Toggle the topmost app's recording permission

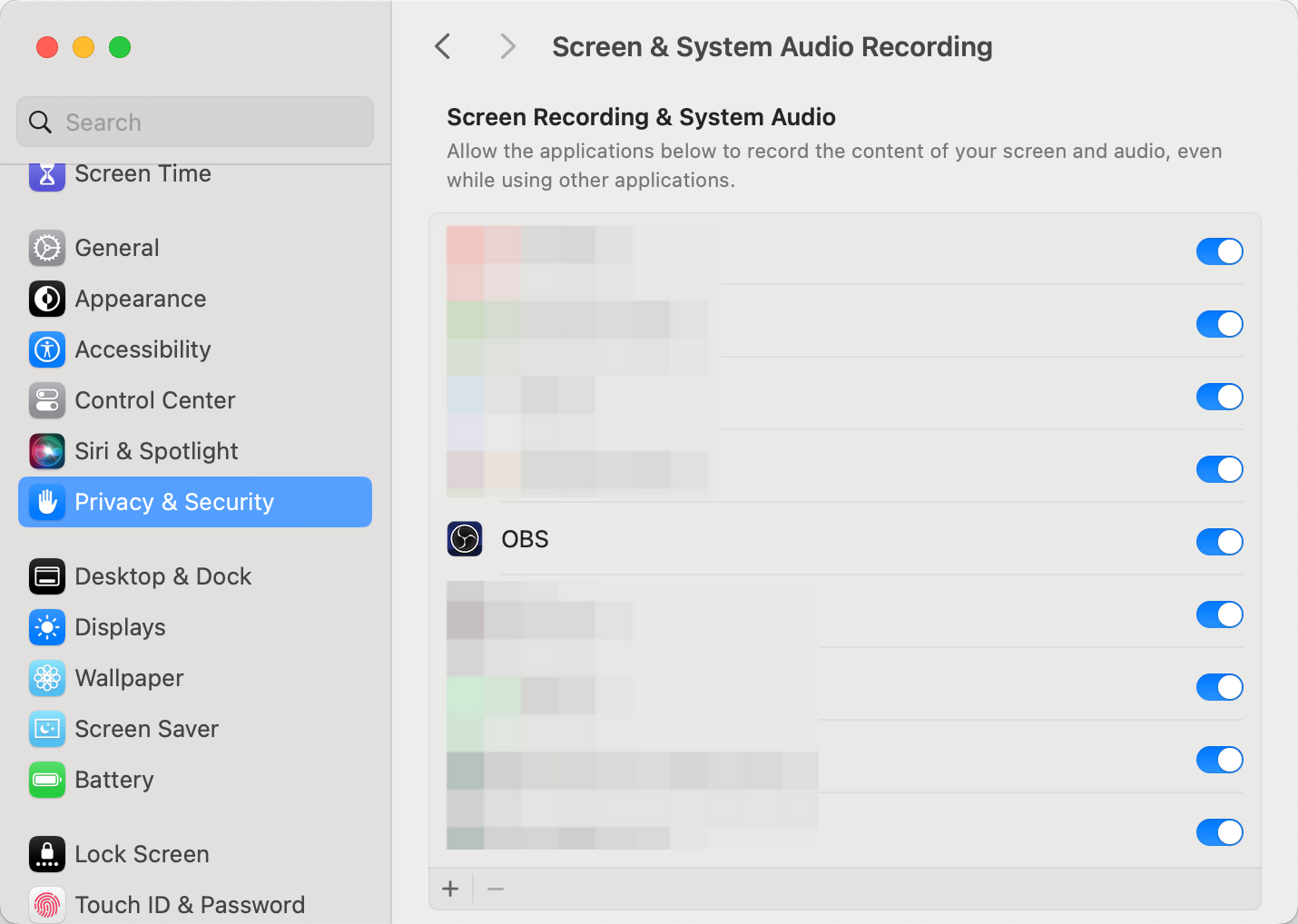click(x=1219, y=251)
